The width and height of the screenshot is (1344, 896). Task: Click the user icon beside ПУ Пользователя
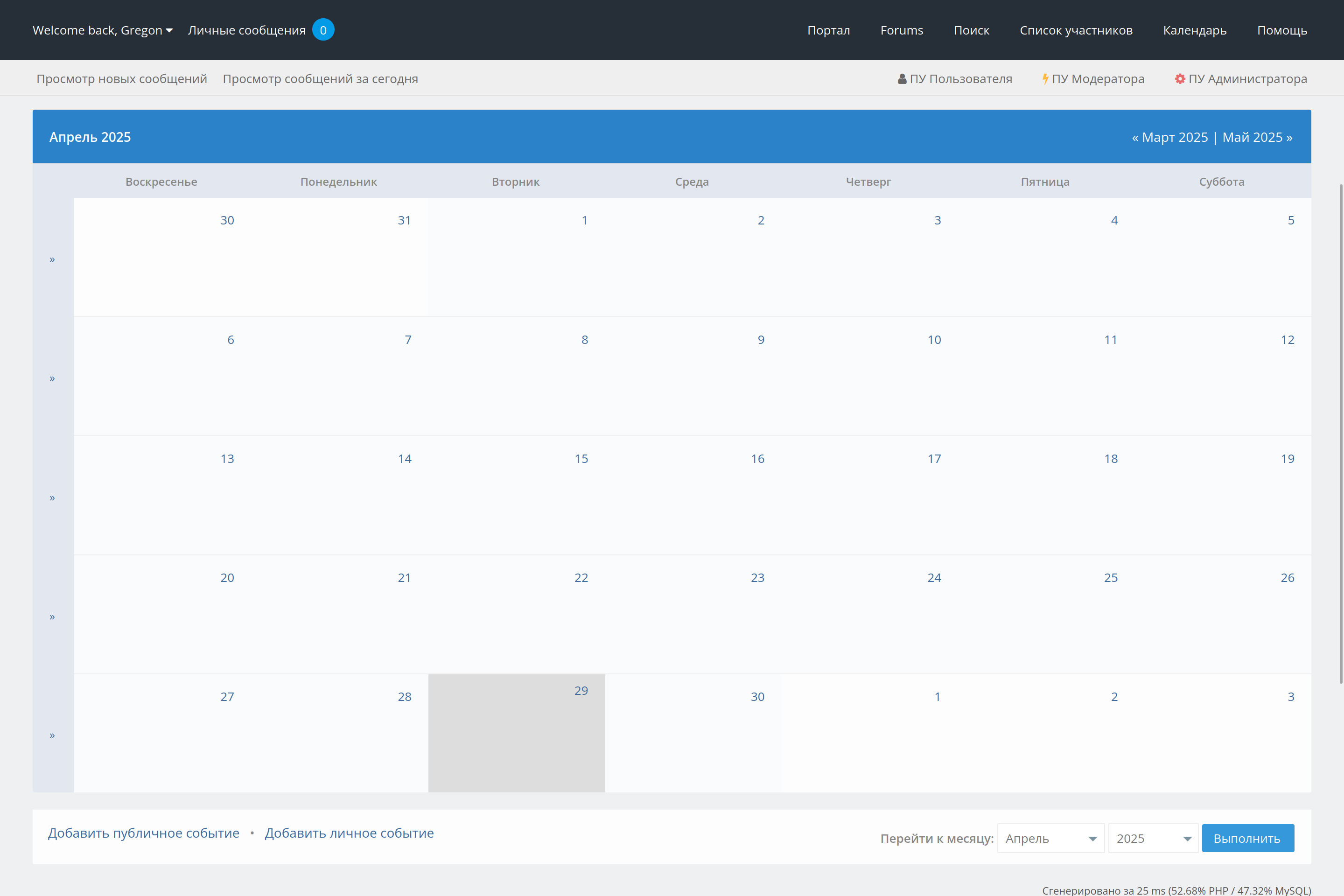point(902,79)
